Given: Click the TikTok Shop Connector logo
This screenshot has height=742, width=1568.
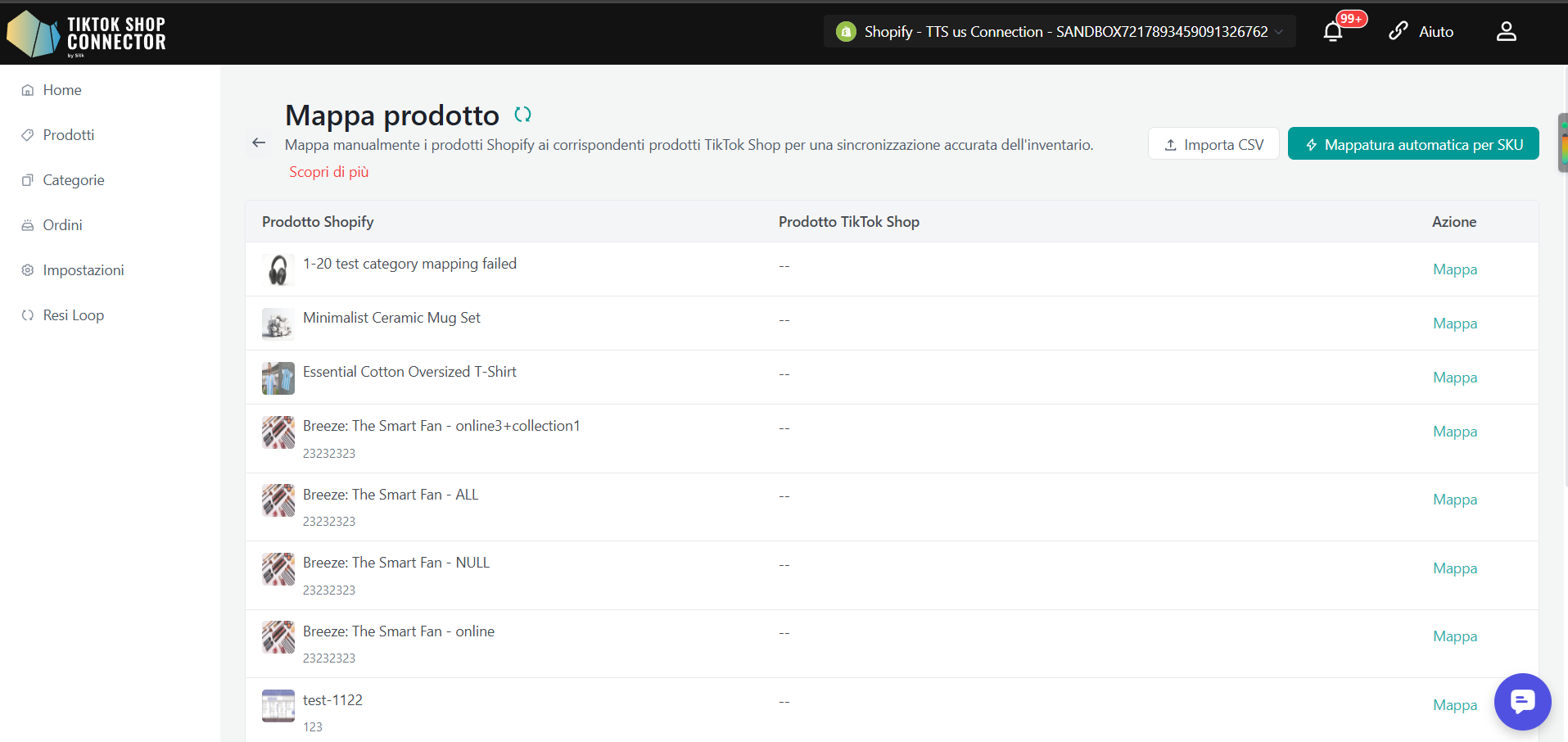Looking at the screenshot, I should (x=87, y=34).
